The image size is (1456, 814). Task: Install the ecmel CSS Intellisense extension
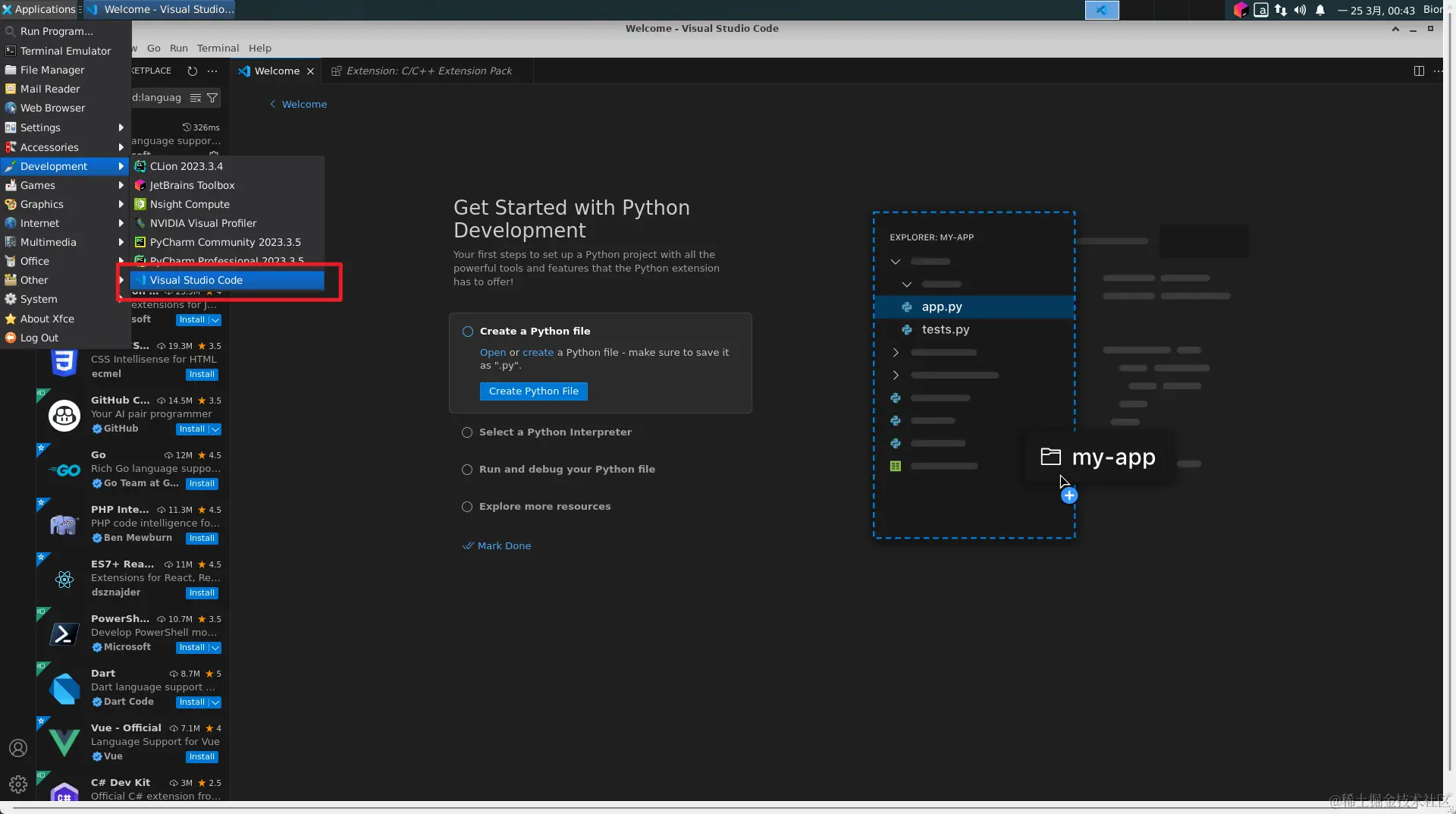(x=202, y=375)
